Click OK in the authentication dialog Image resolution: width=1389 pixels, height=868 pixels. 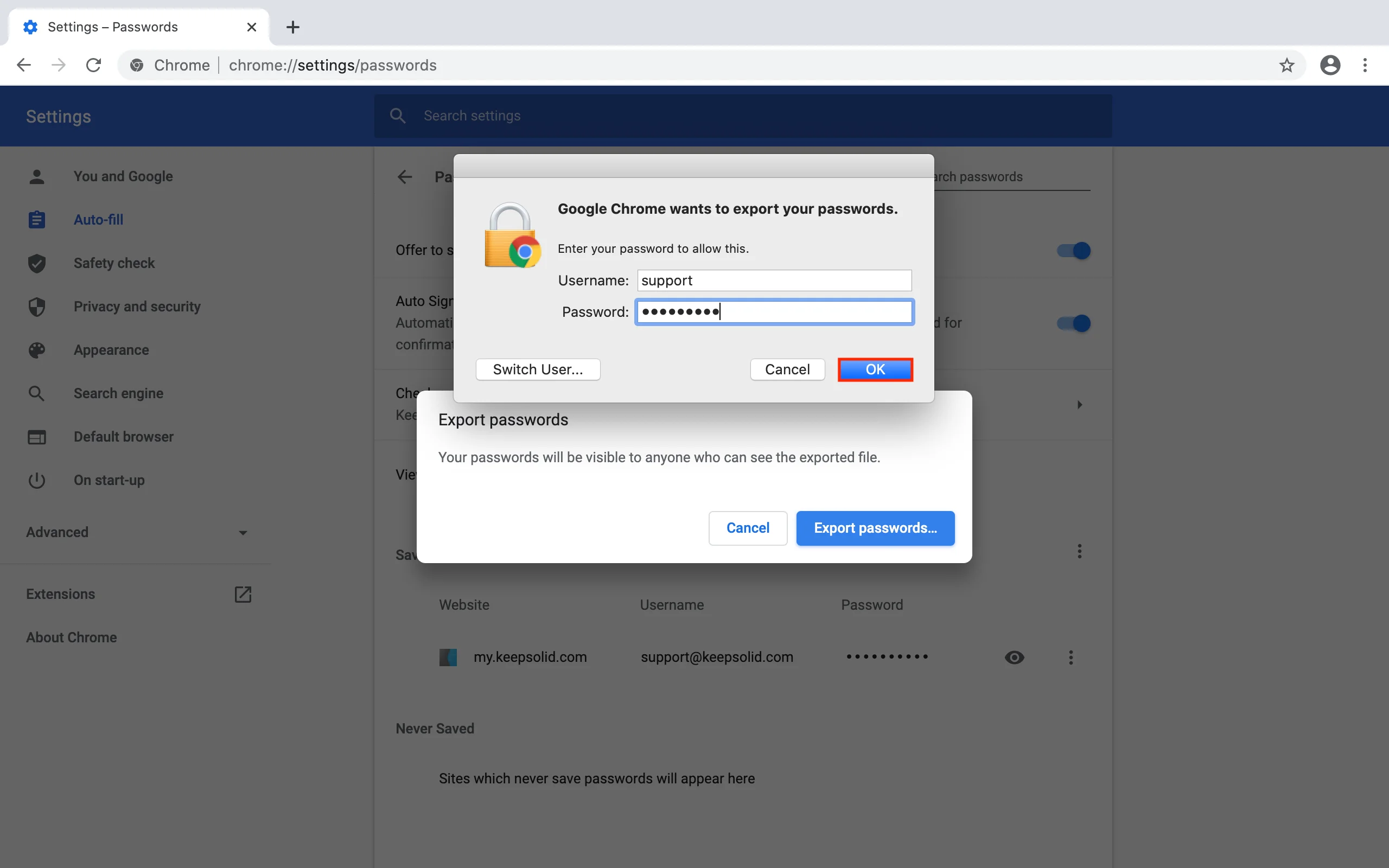[x=875, y=369]
